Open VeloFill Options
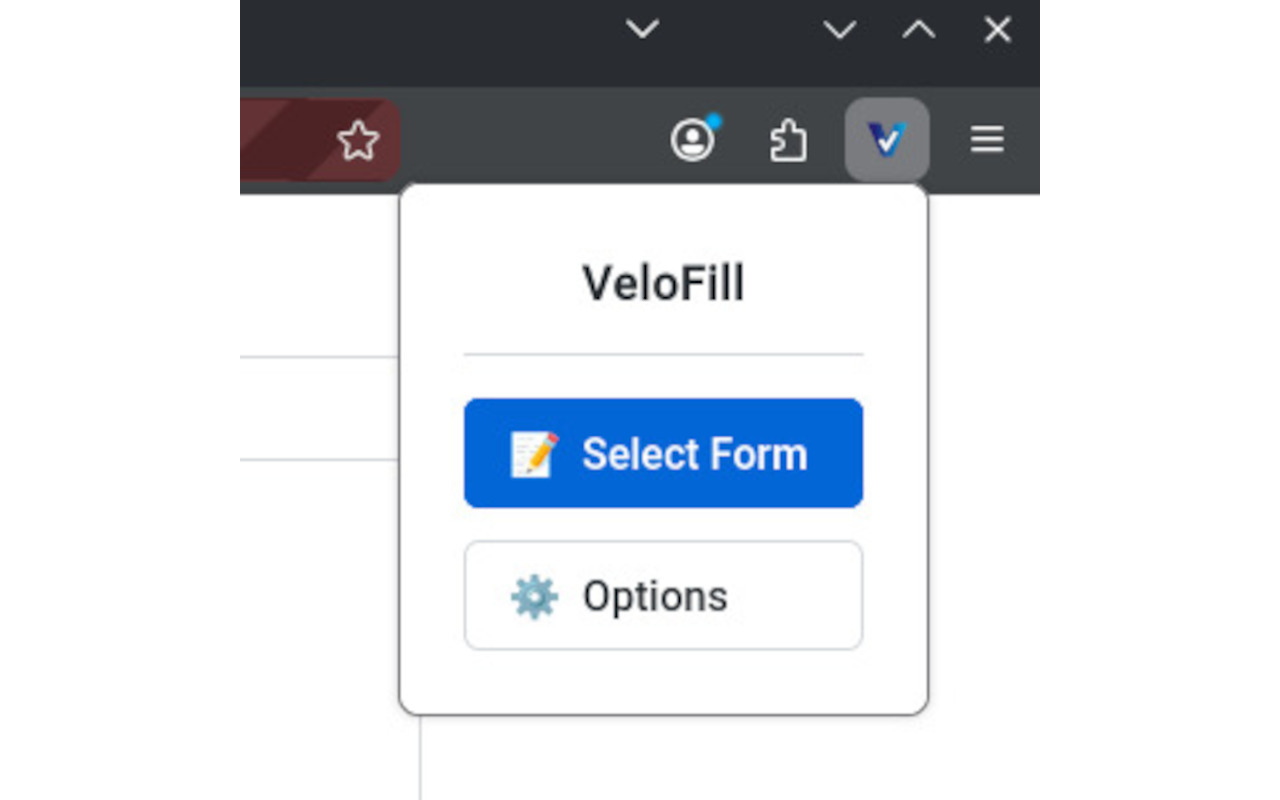This screenshot has height=800, width=1280. (663, 596)
